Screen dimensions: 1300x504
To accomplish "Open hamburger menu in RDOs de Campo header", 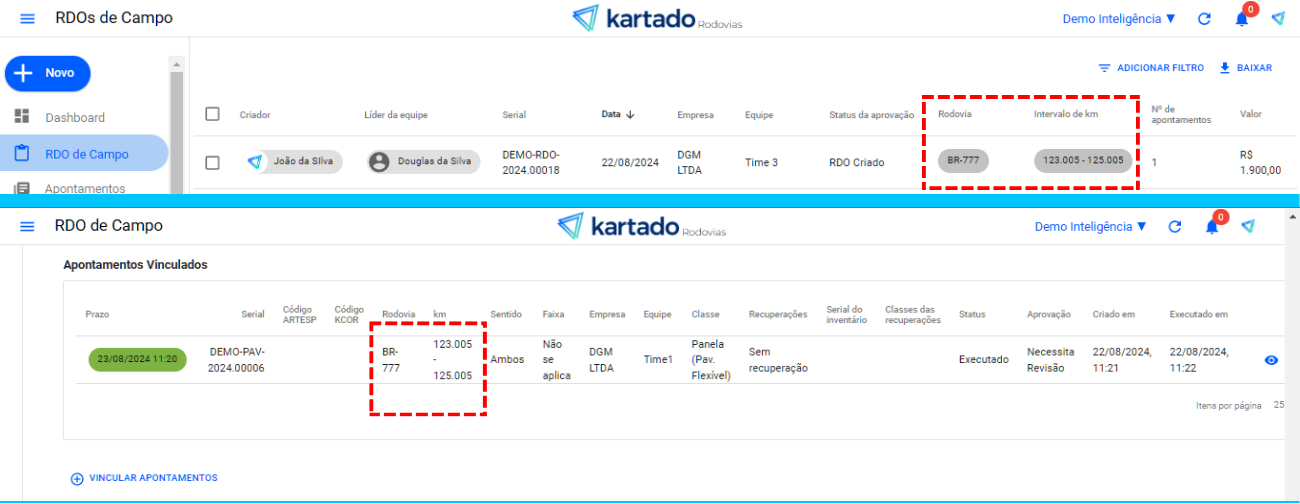I will 27,19.
